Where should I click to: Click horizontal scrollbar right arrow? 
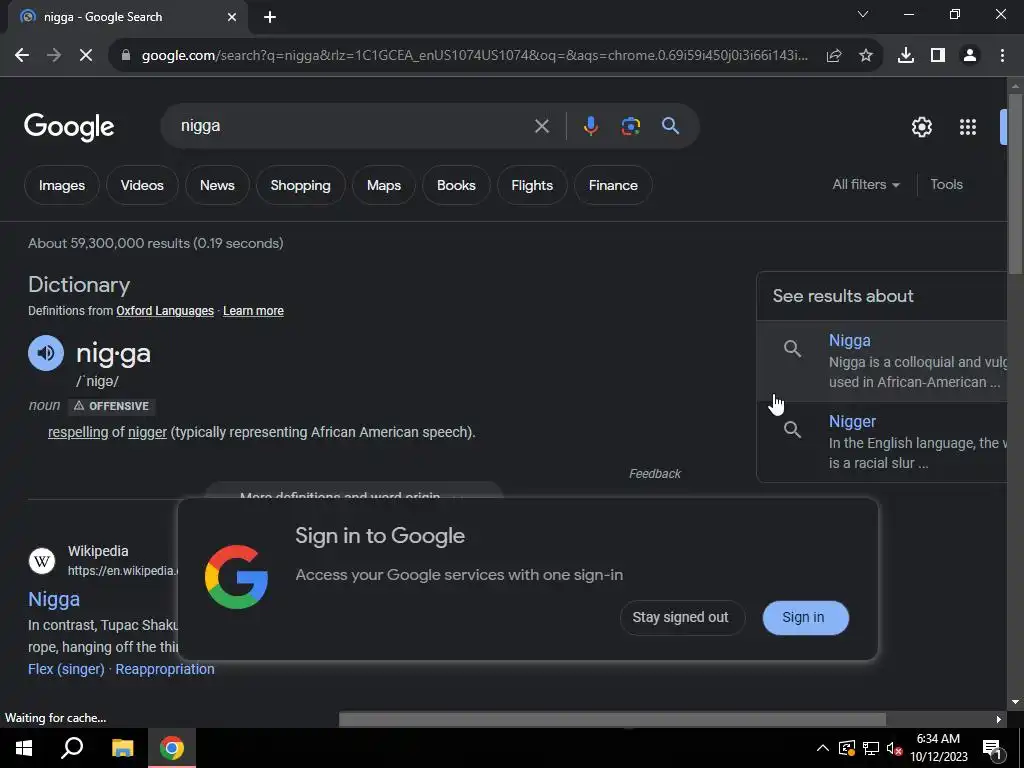tap(999, 719)
